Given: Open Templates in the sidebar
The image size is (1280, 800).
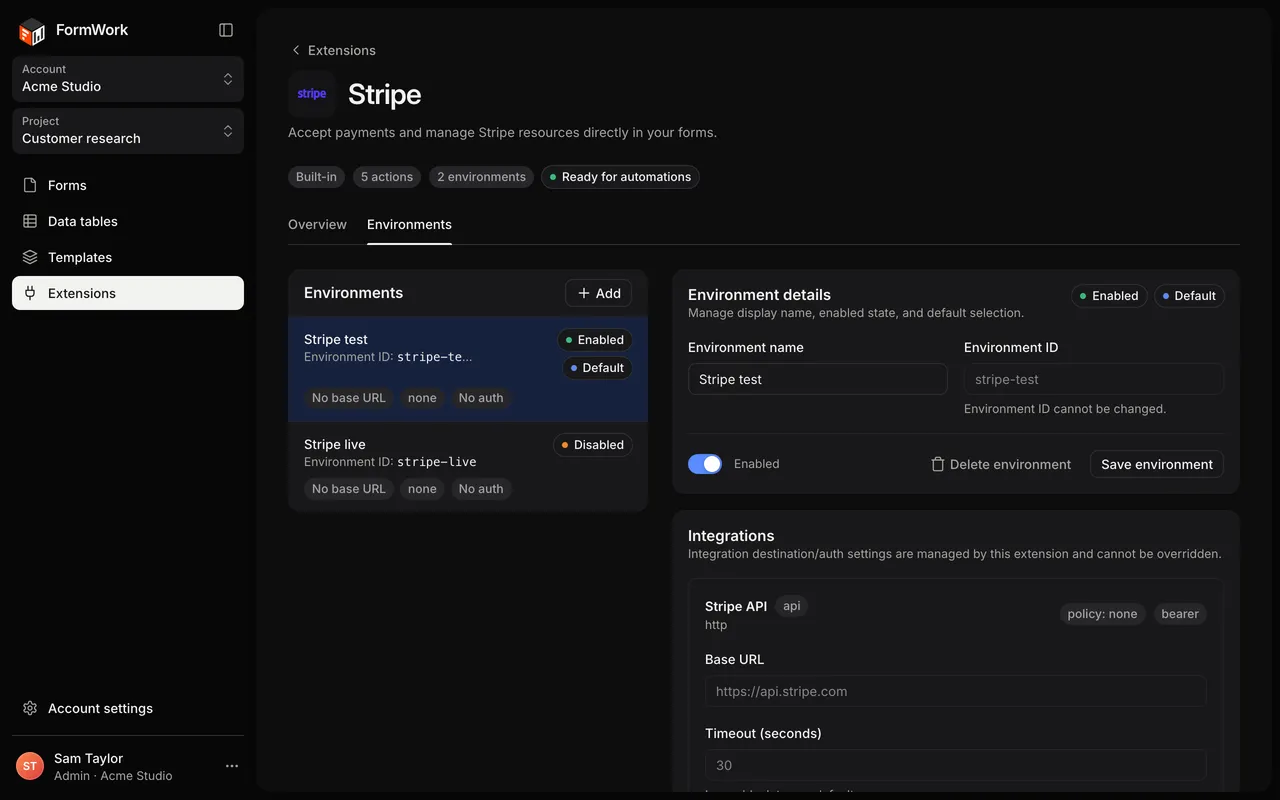Looking at the screenshot, I should (128, 257).
